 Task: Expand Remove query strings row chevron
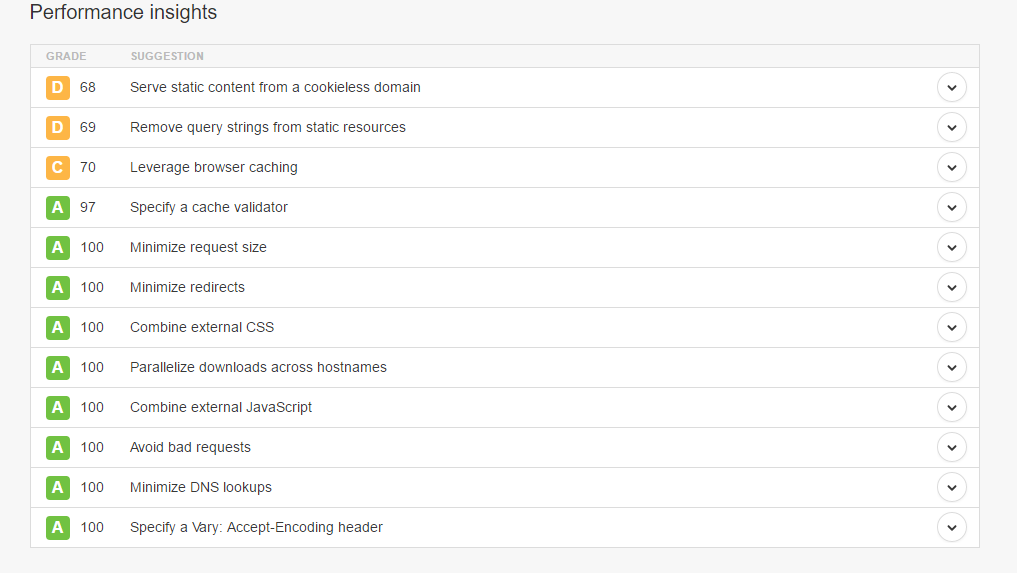pos(951,128)
